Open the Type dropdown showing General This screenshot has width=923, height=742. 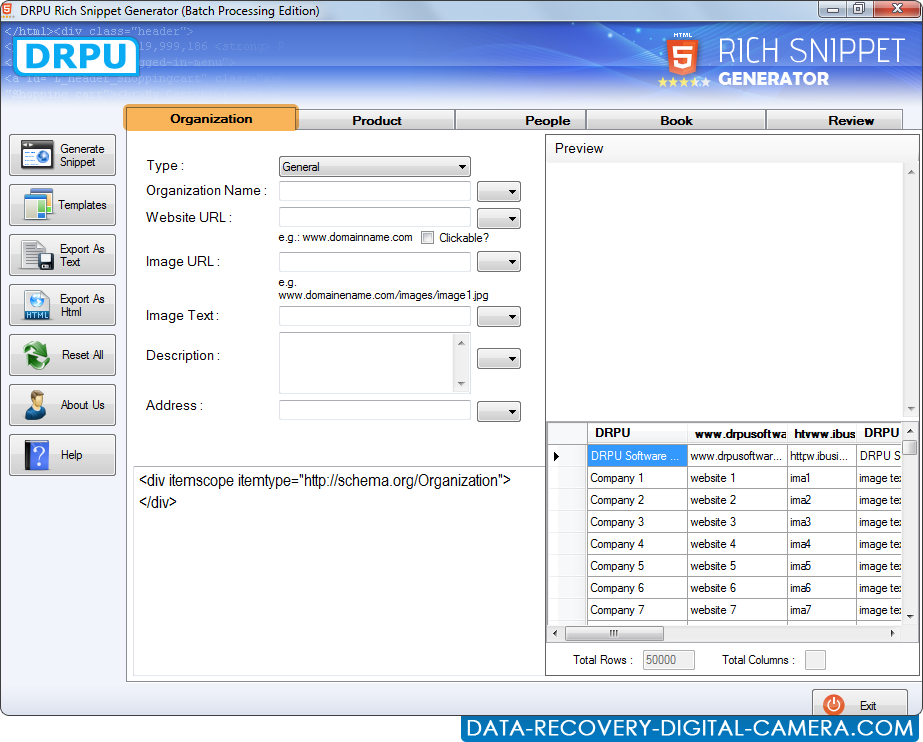[x=374, y=167]
